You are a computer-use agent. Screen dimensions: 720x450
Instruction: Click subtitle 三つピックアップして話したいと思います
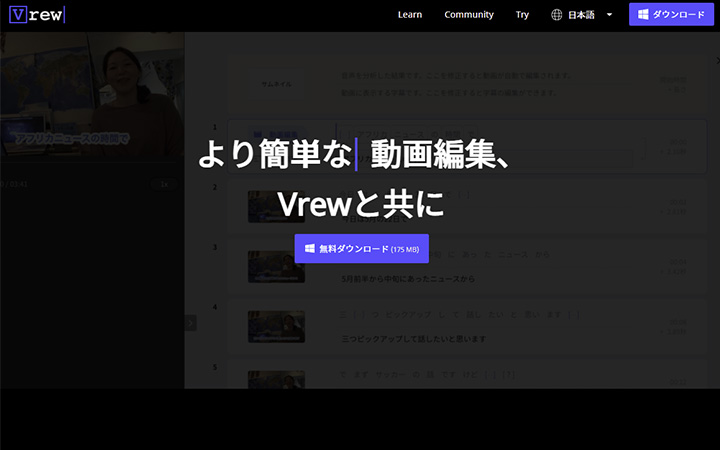click(x=414, y=339)
